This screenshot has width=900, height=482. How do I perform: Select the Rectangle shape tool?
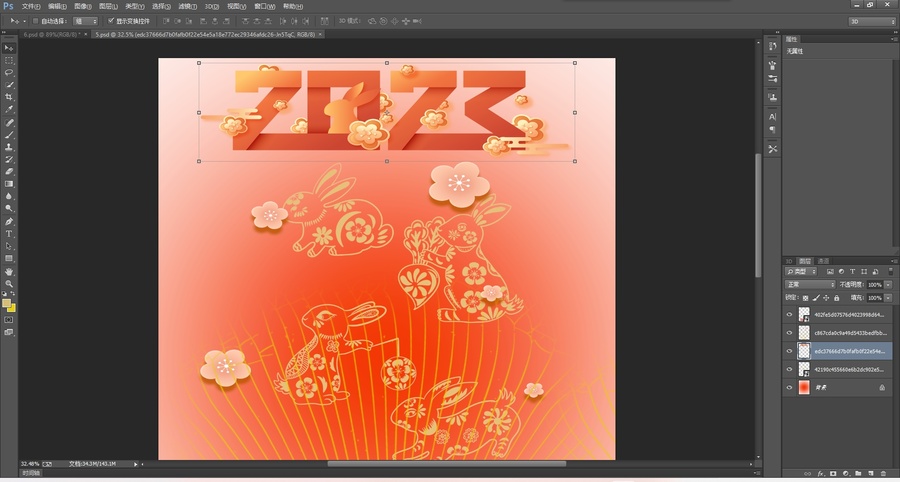9,259
